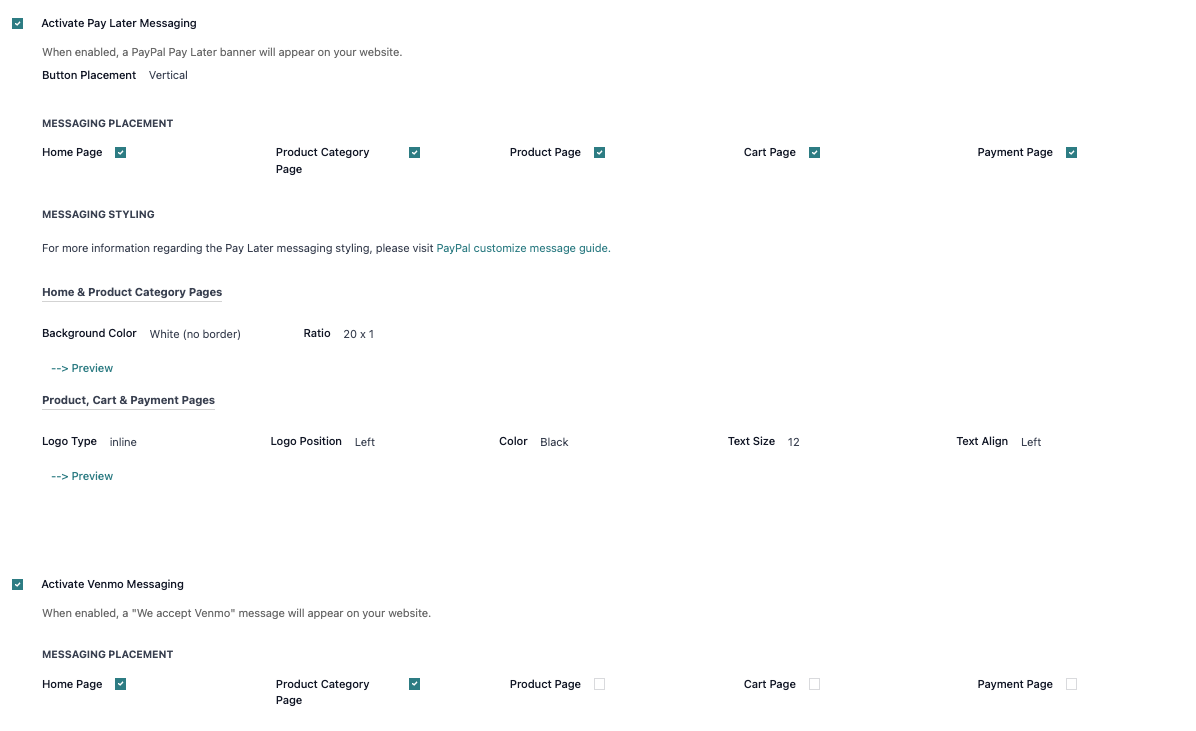Enable Venmo Payment Page checkbox
This screenshot has width=1196, height=731.
coord(1071,684)
